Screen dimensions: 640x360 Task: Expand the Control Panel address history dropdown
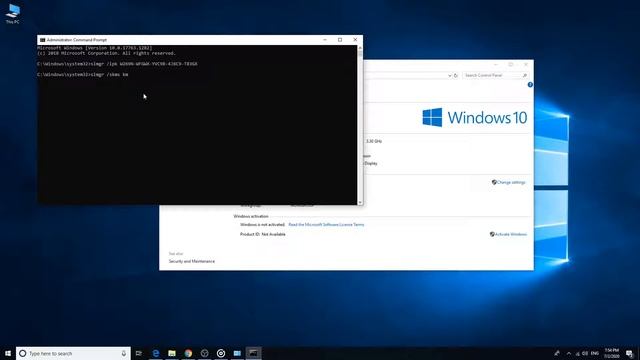449,76
